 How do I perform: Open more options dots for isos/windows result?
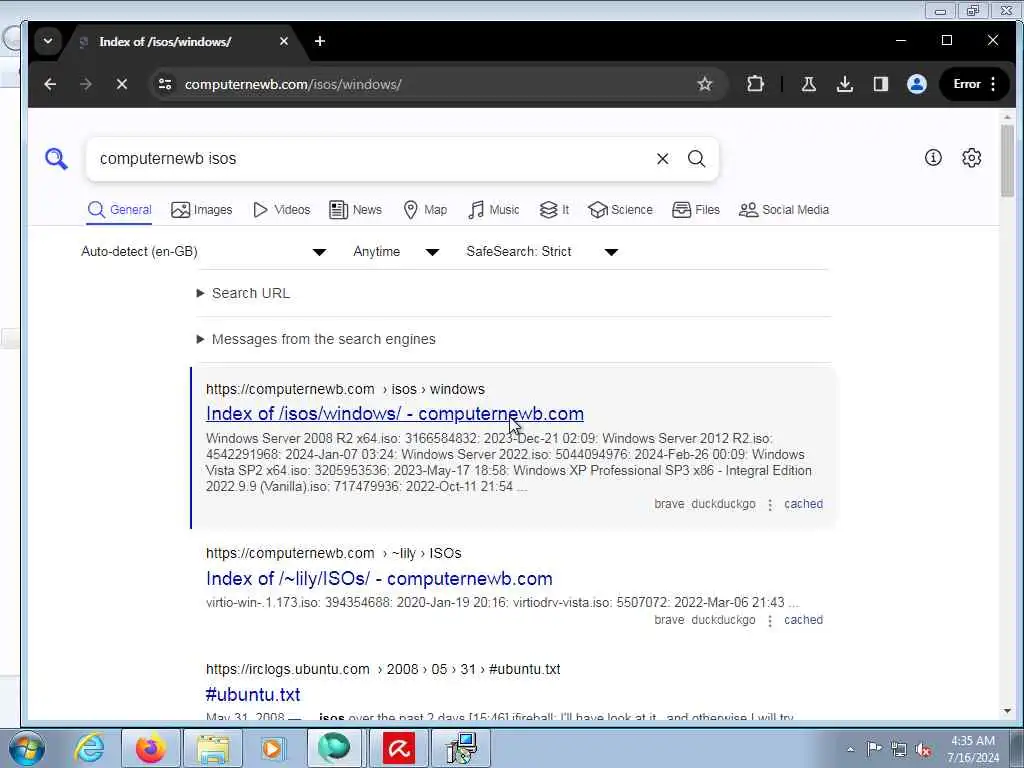pyautogui.click(x=770, y=505)
